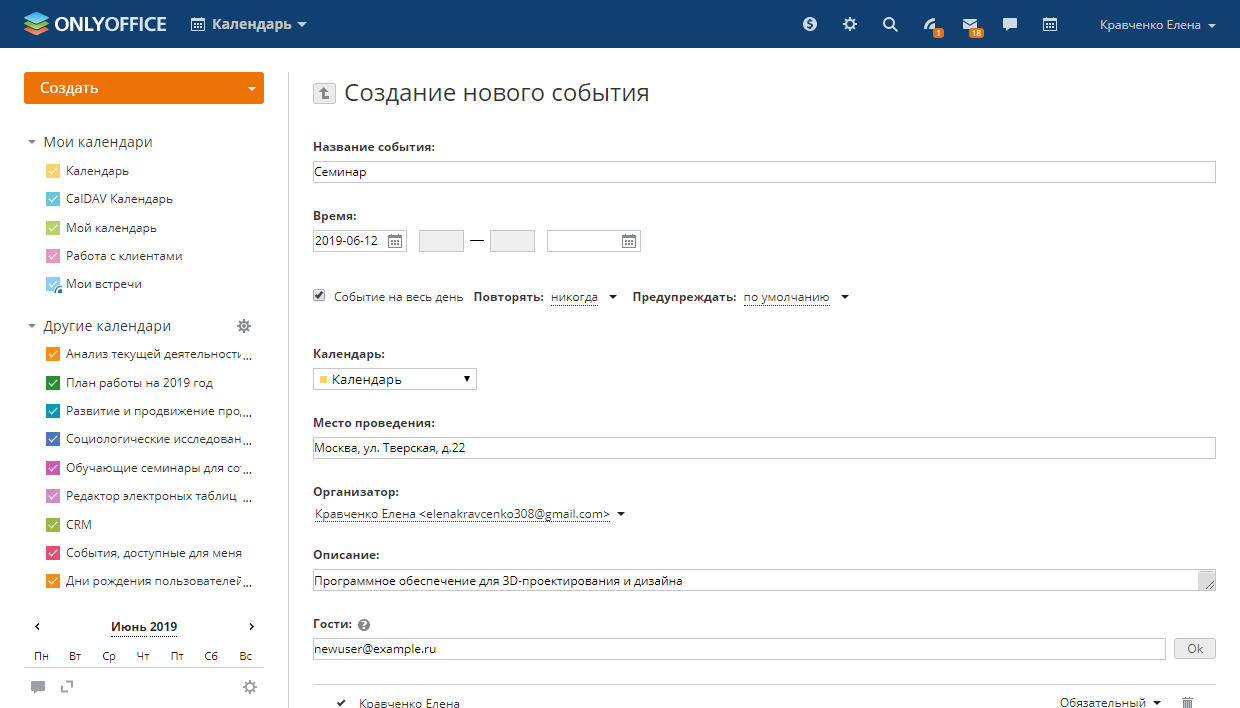The height and width of the screenshot is (708, 1240).
Task: Toggle the План работы на 2019 год checkbox
Action: point(53,383)
